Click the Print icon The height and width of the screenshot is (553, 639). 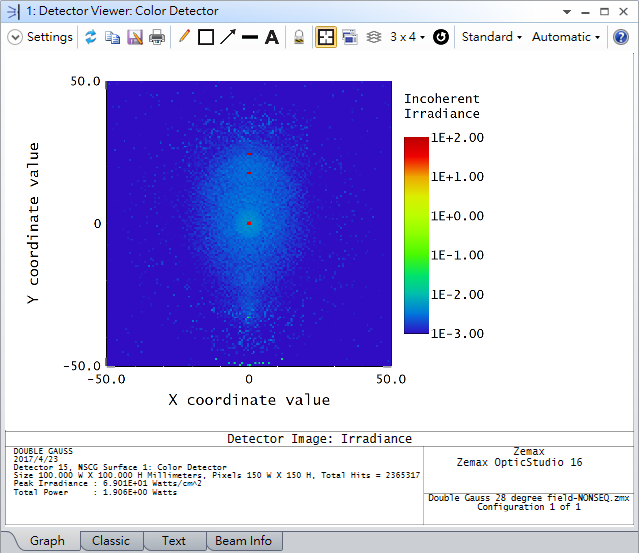pos(157,37)
